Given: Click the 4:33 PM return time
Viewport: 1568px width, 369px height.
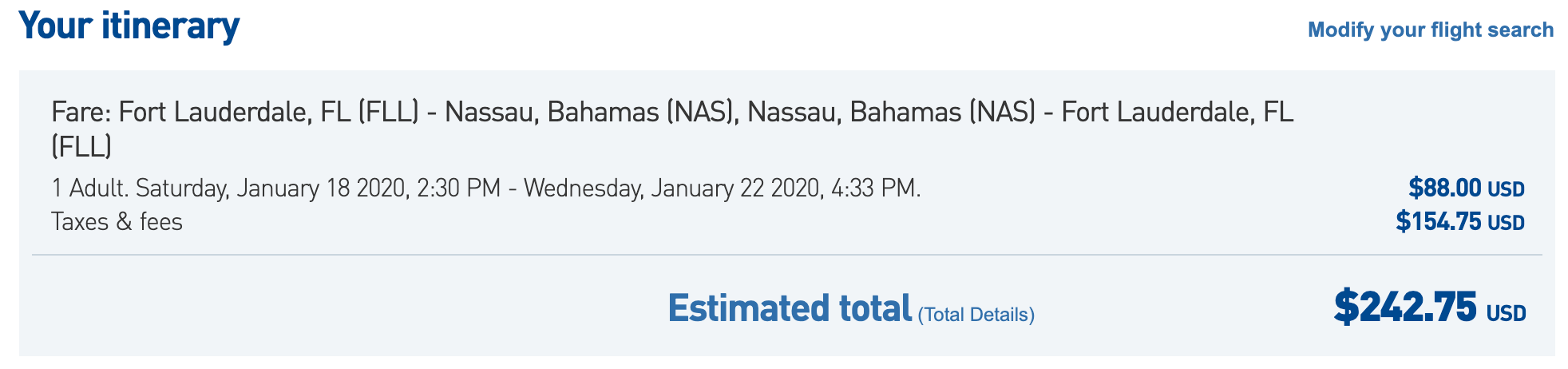Looking at the screenshot, I should click(x=875, y=188).
